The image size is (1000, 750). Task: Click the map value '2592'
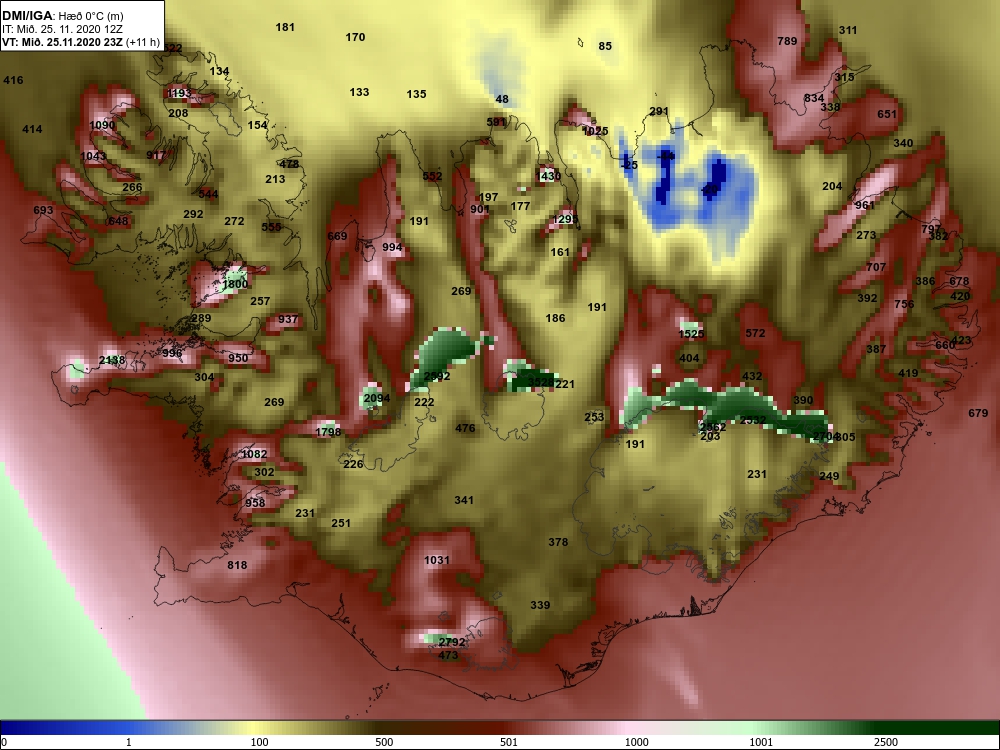pos(437,376)
